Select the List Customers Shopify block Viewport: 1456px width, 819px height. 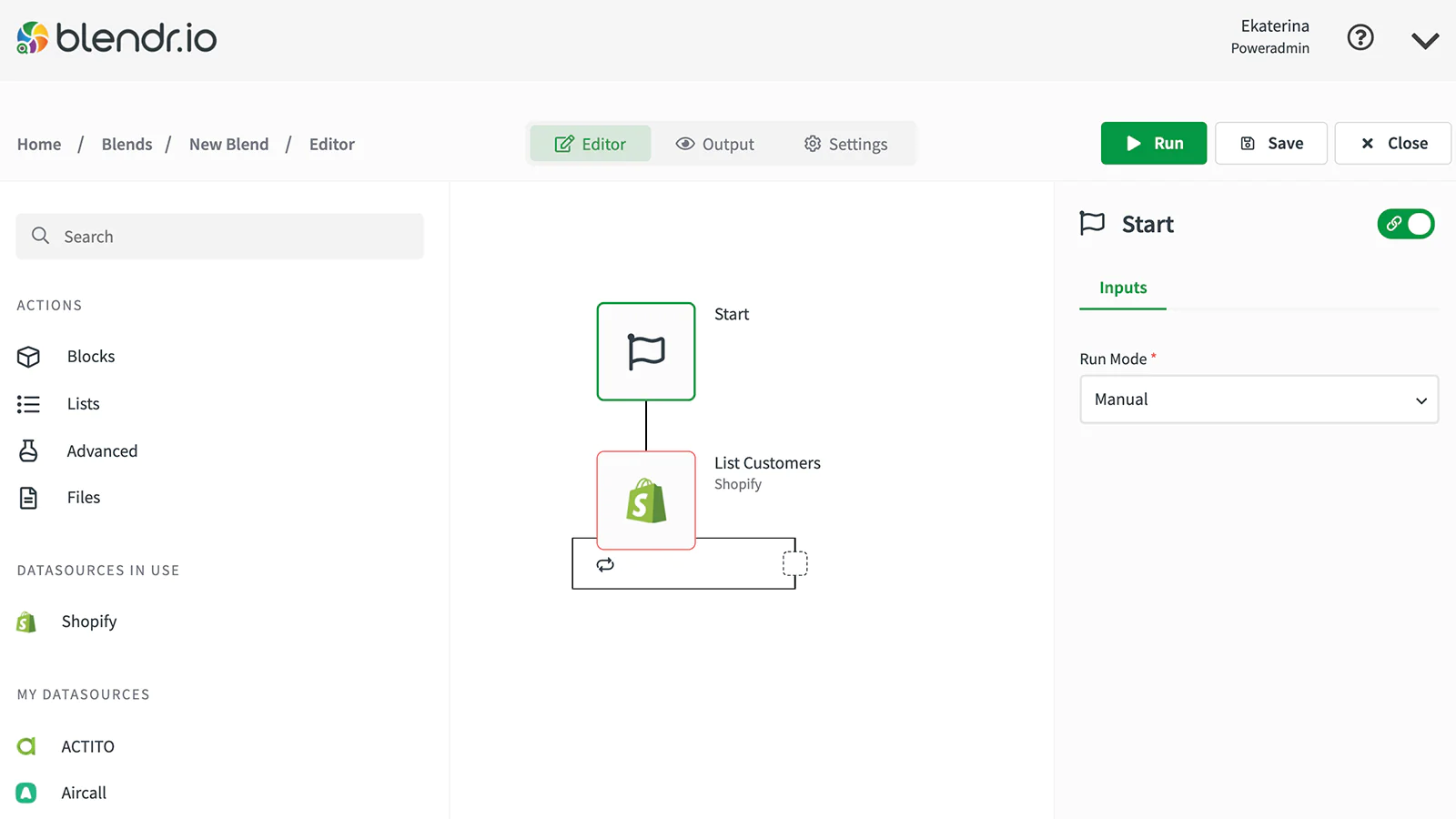point(646,500)
